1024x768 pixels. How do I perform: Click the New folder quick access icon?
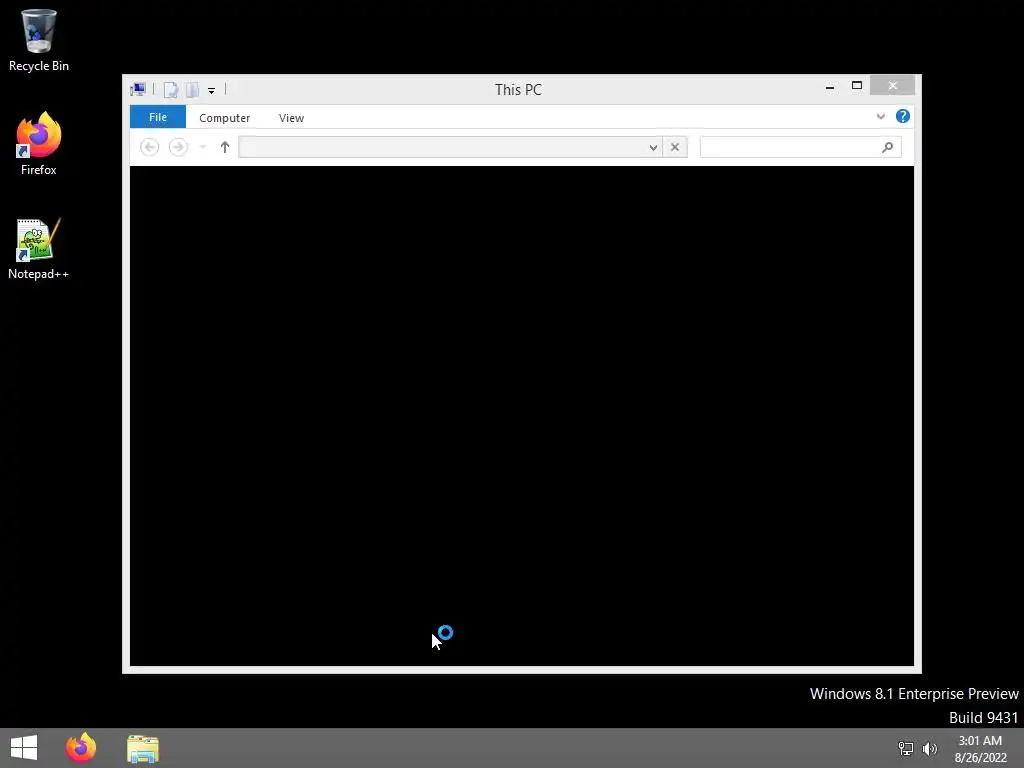click(x=192, y=89)
